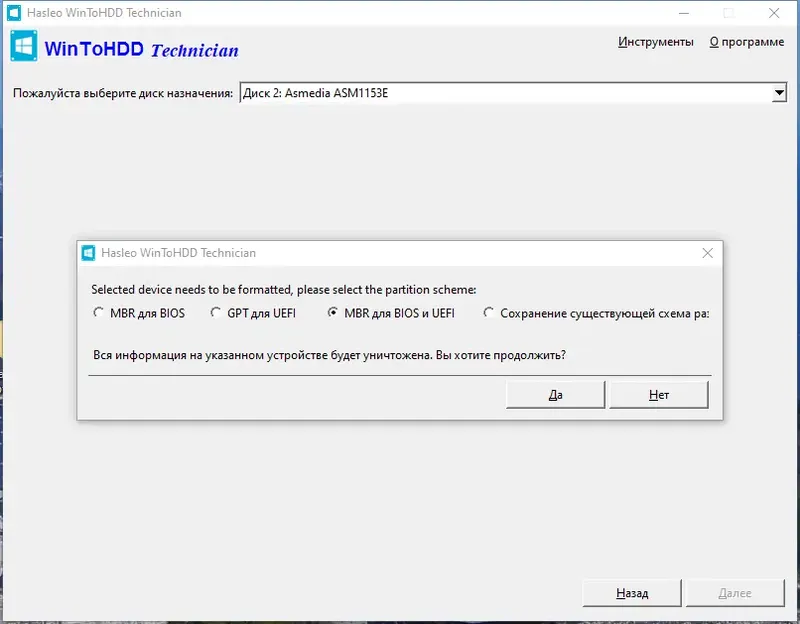Select 'MBR для BIOS и UEFI' radio button

[391, 313]
